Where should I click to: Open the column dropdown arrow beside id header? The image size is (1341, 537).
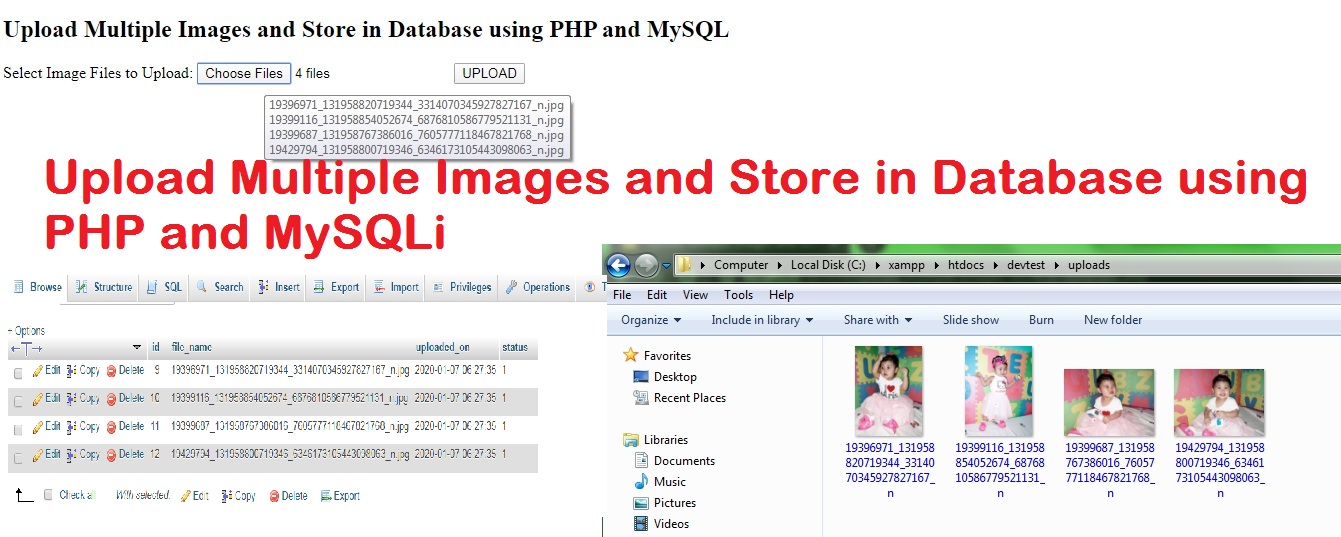pyautogui.click(x=138, y=348)
